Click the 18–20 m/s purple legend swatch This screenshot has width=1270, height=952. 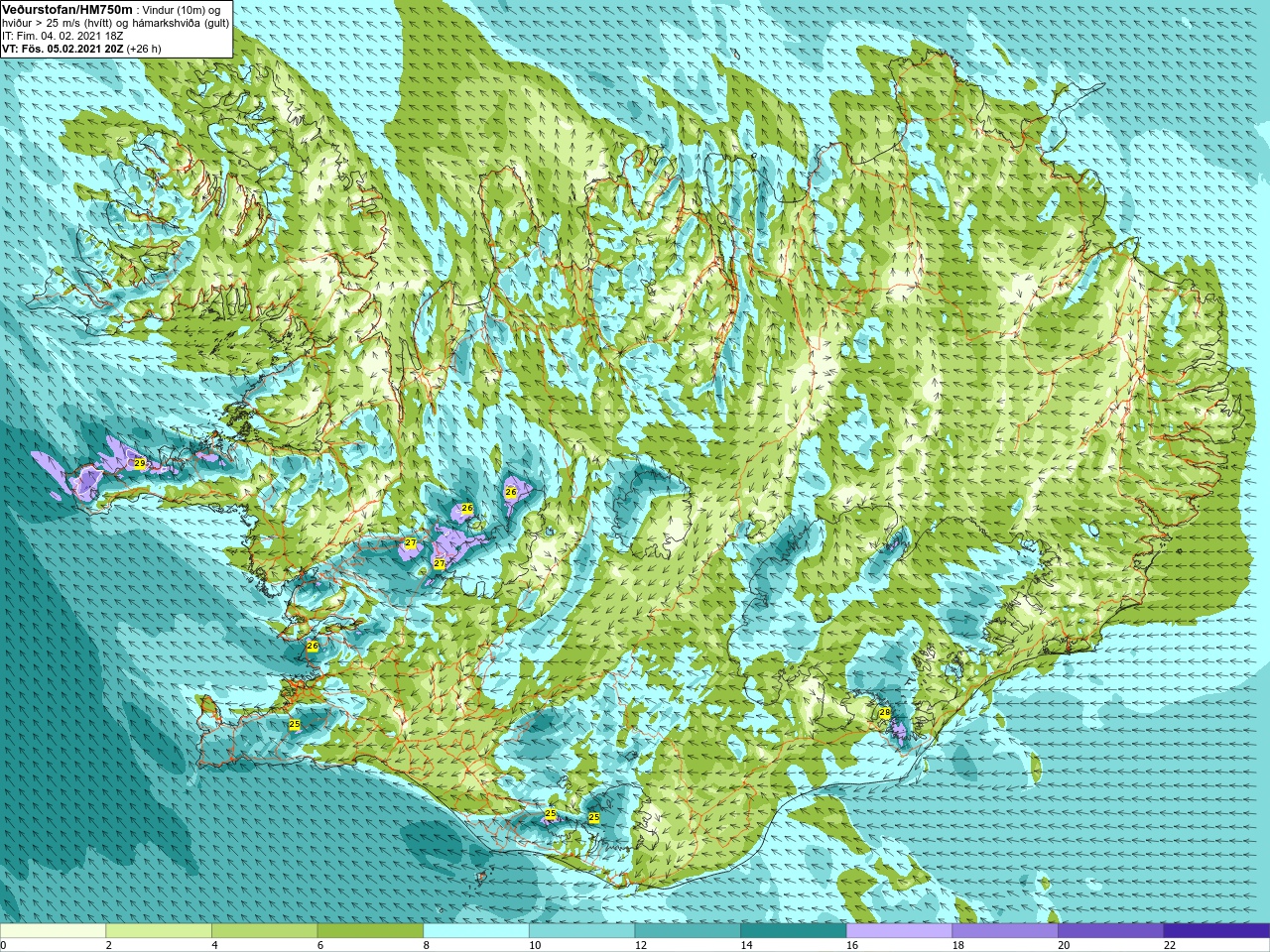(x=1005, y=931)
